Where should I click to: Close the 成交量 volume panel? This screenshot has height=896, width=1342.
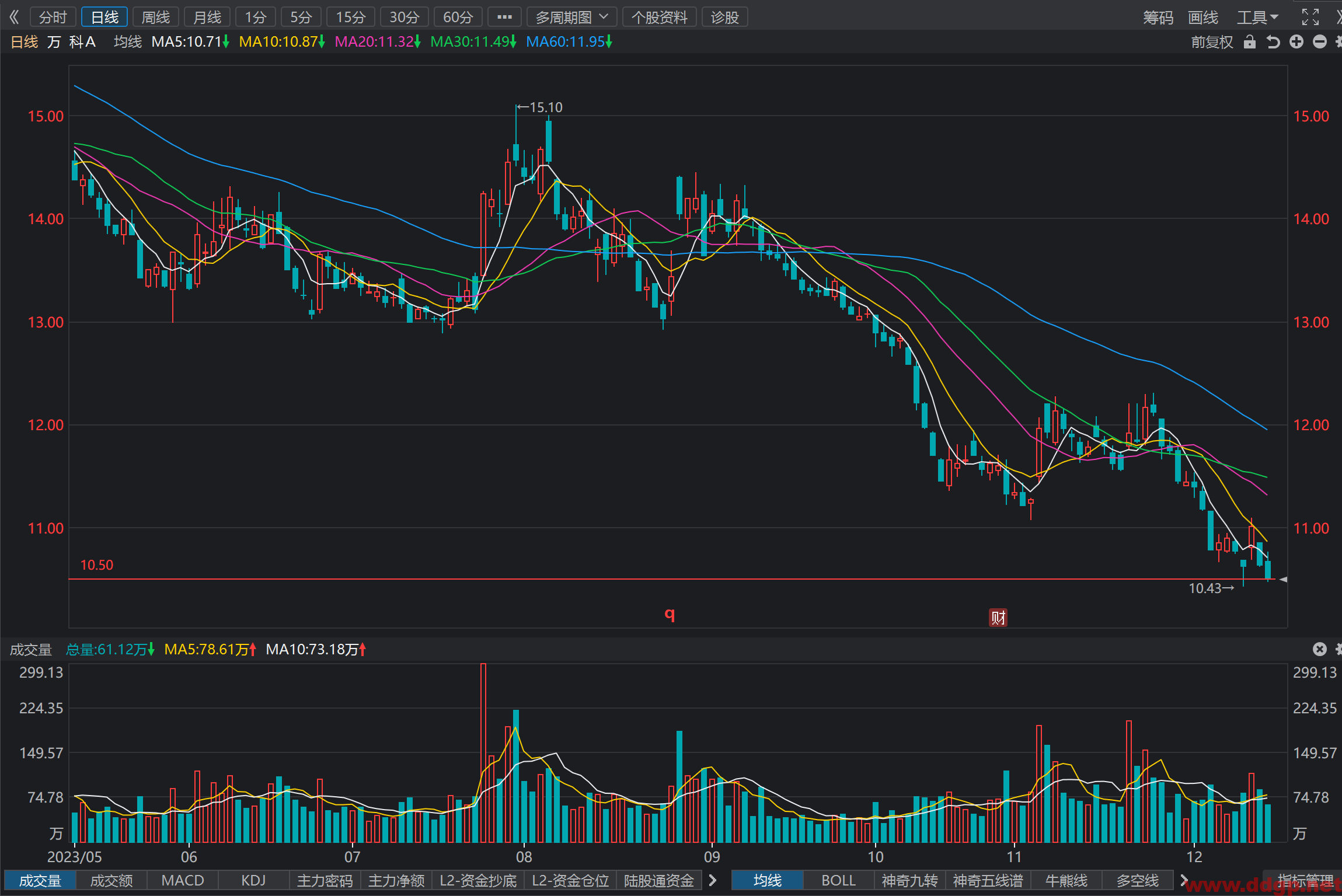click(x=1320, y=649)
